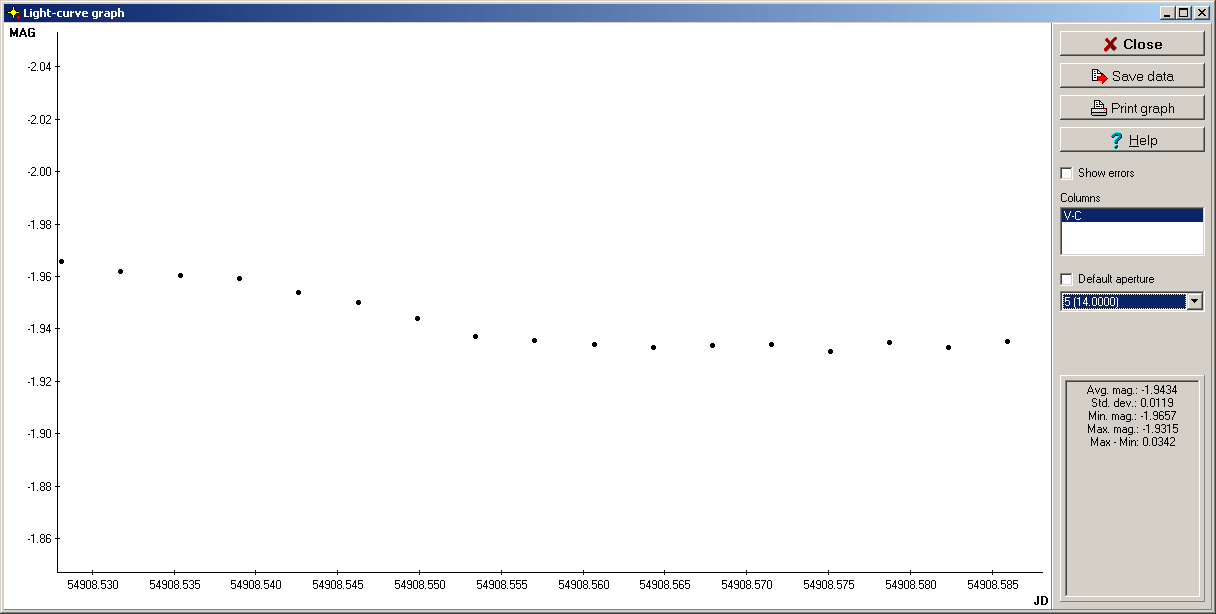Save data using the disk icon button
This screenshot has width=1216, height=614.
[1132, 76]
